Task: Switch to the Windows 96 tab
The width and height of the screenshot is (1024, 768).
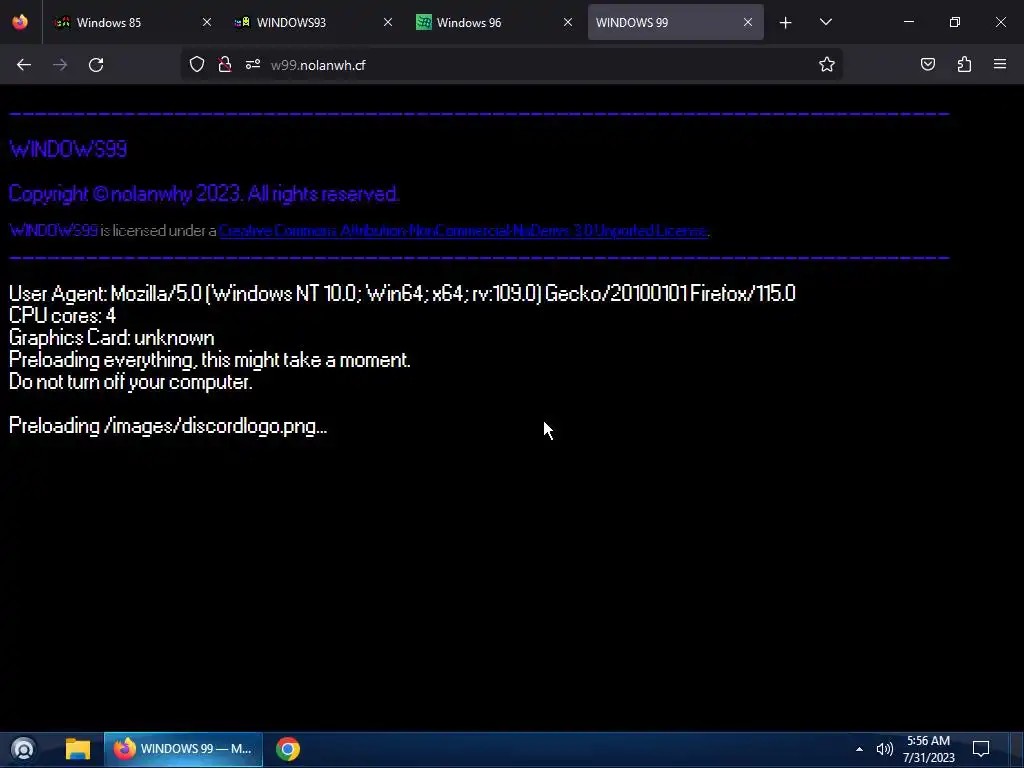Action: click(494, 22)
